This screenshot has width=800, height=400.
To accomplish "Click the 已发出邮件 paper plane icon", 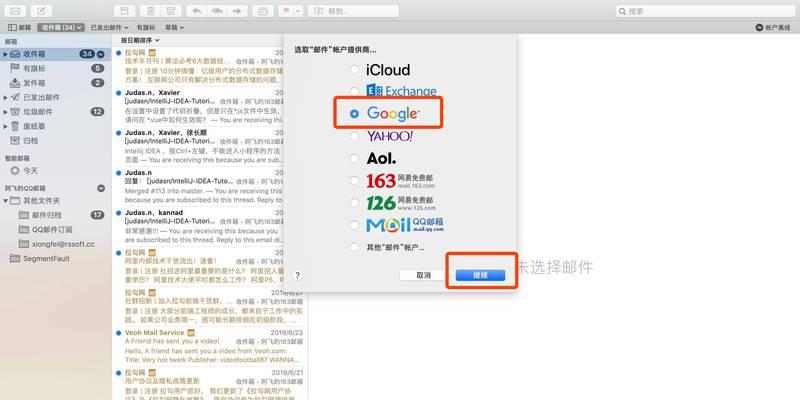I will (15, 97).
